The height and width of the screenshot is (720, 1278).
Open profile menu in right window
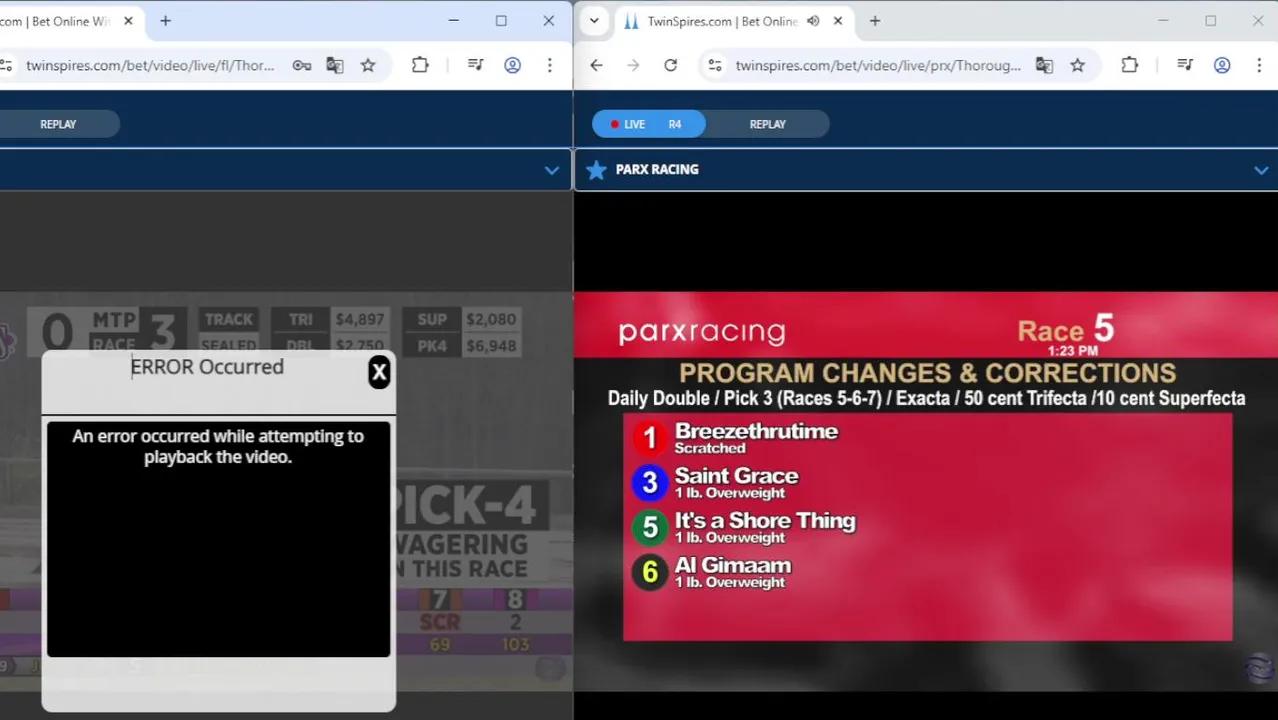1222,65
